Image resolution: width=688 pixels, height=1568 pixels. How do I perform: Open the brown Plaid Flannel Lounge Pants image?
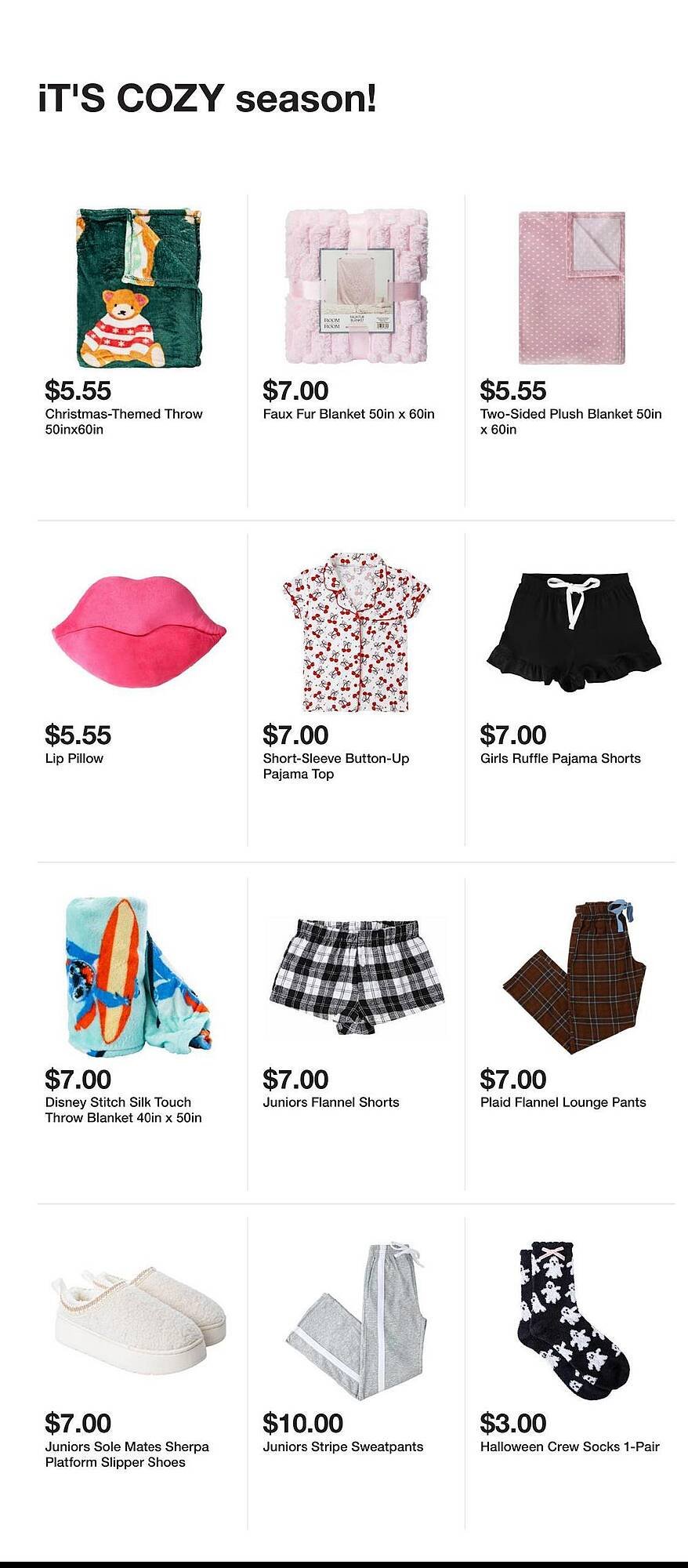point(574,976)
